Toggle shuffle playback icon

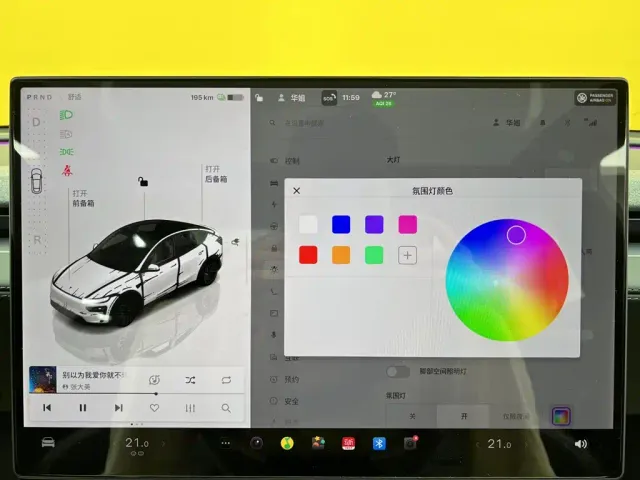[190, 380]
